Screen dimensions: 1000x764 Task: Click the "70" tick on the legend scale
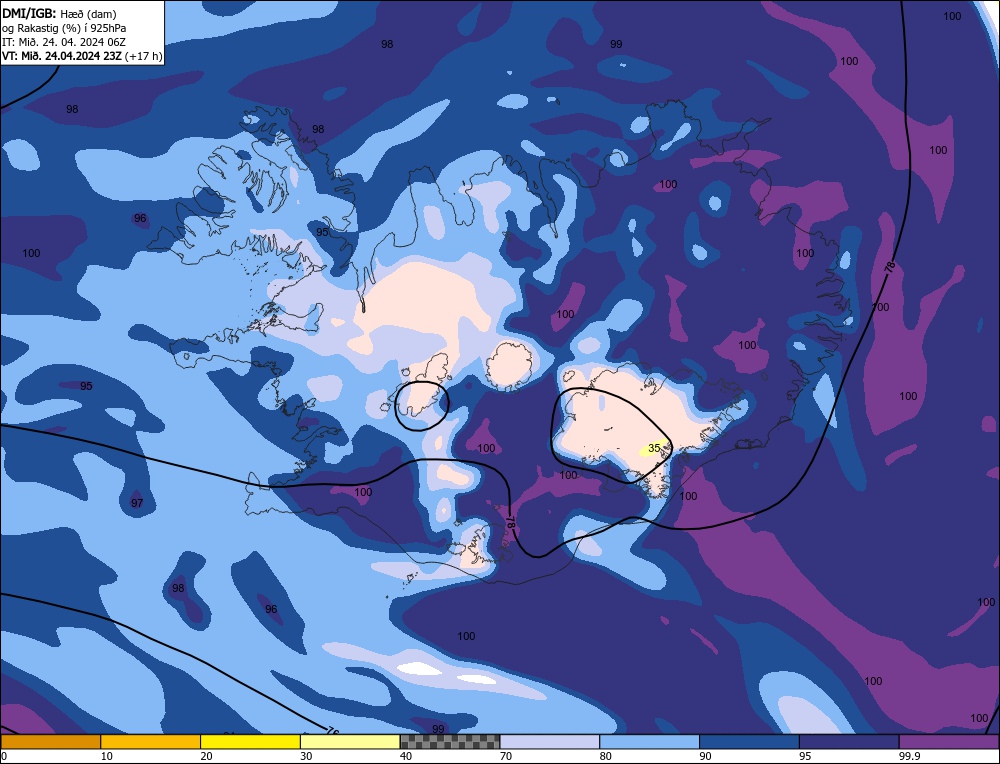pos(506,756)
